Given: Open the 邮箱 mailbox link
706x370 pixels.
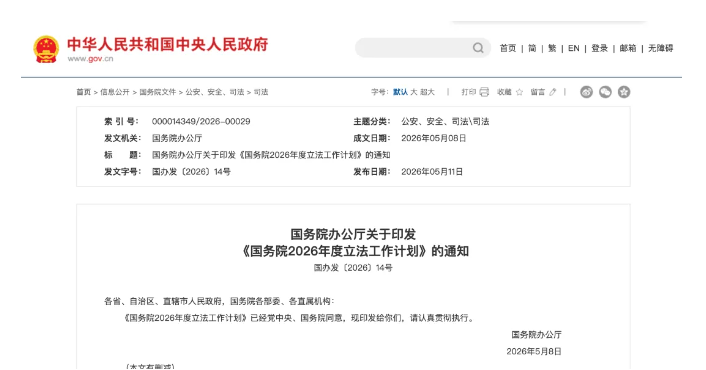Looking at the screenshot, I should pyautogui.click(x=628, y=48).
